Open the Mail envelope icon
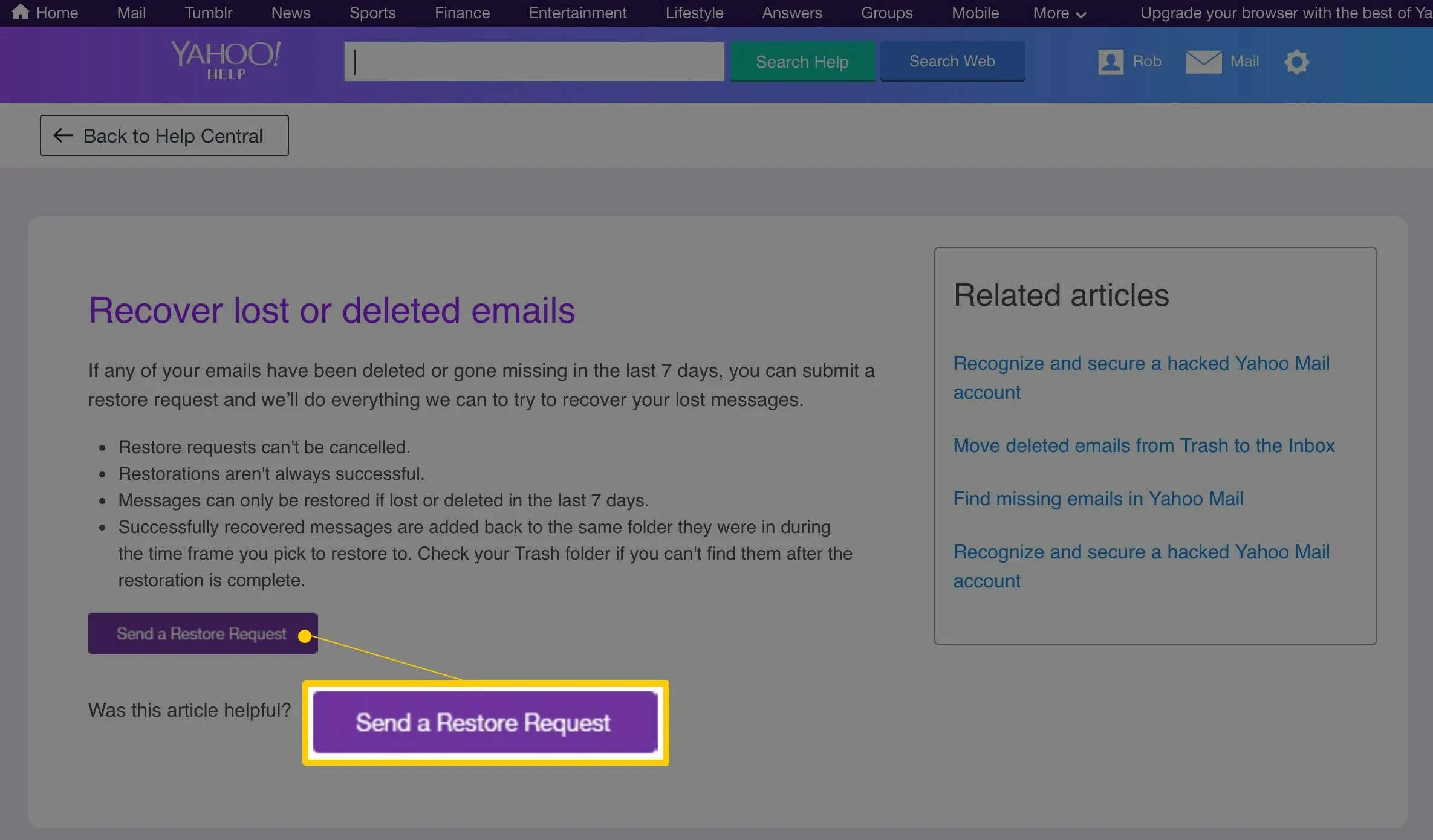The width and height of the screenshot is (1433, 840). [x=1203, y=62]
